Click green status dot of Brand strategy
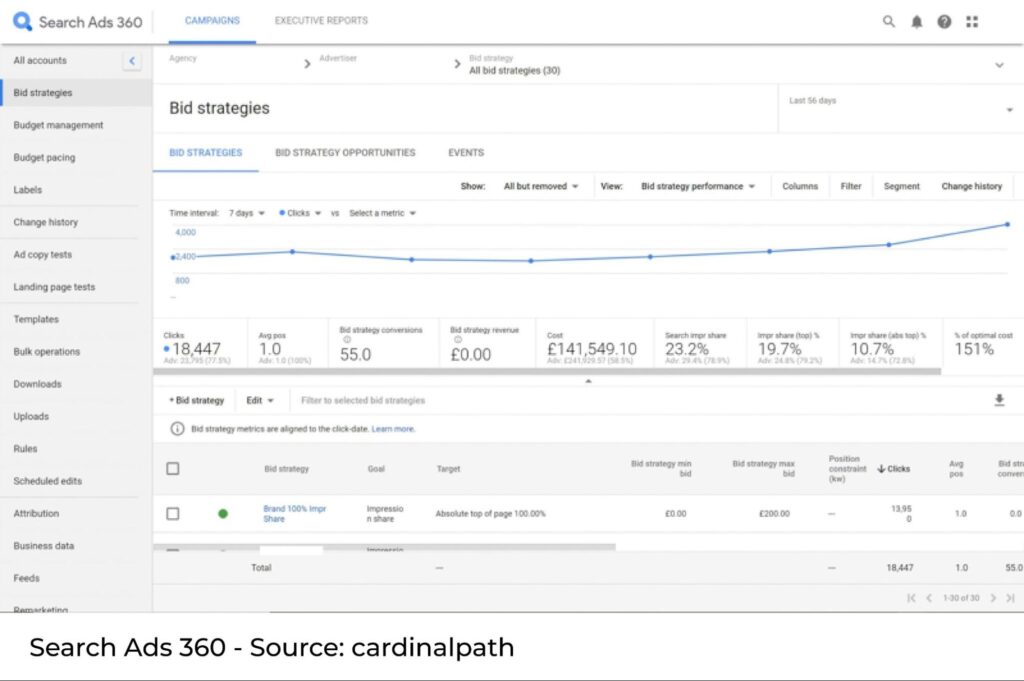Image resolution: width=1024 pixels, height=681 pixels. point(223,514)
